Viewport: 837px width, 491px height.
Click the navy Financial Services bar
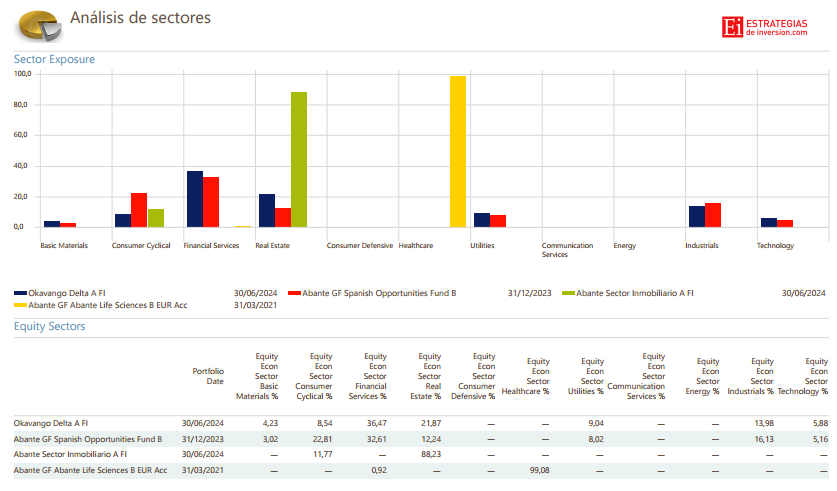pyautogui.click(x=195, y=199)
